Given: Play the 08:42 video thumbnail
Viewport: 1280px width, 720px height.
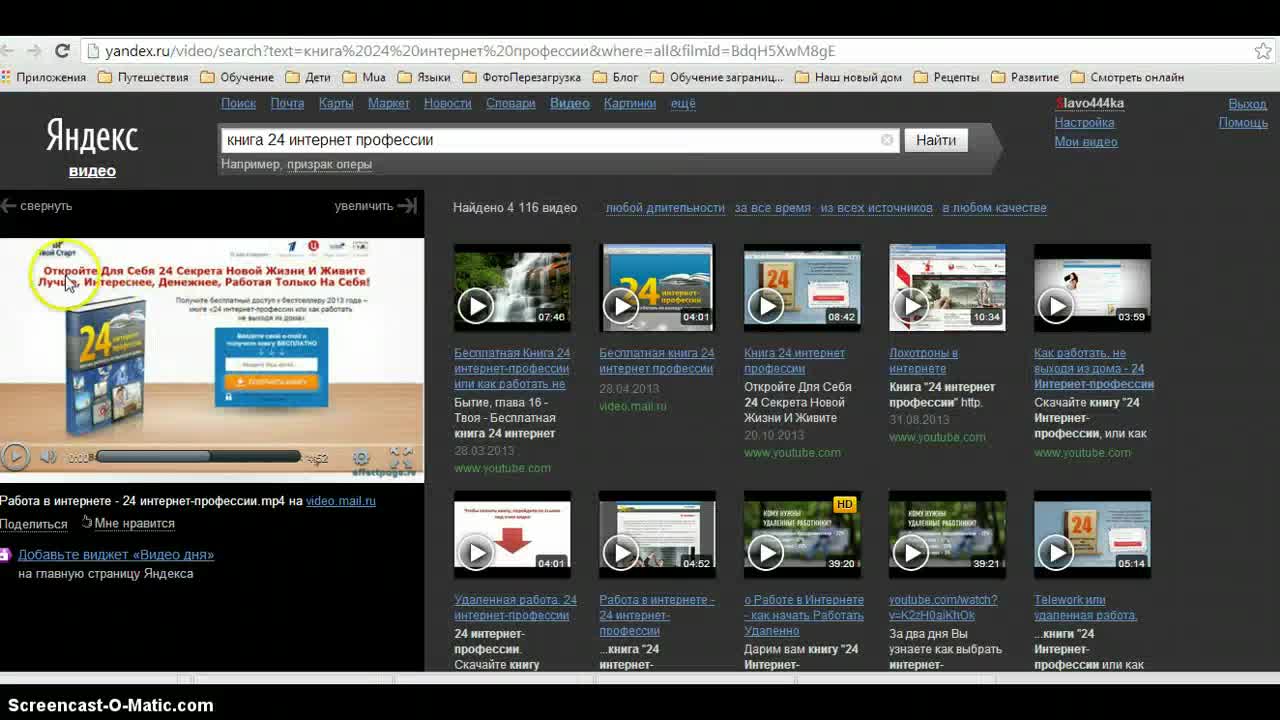Looking at the screenshot, I should tap(802, 287).
